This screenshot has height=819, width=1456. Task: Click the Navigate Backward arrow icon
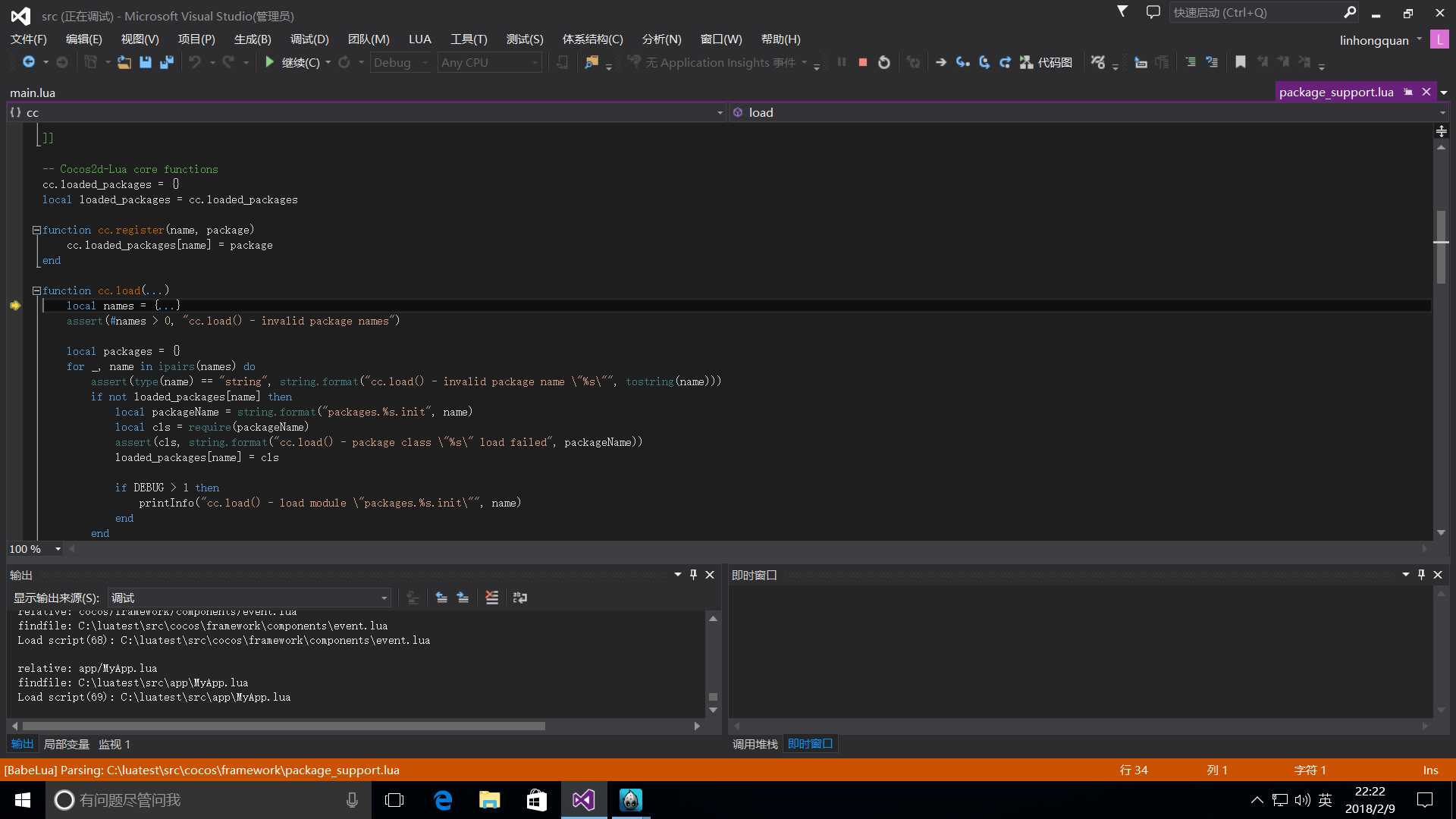pyautogui.click(x=29, y=62)
